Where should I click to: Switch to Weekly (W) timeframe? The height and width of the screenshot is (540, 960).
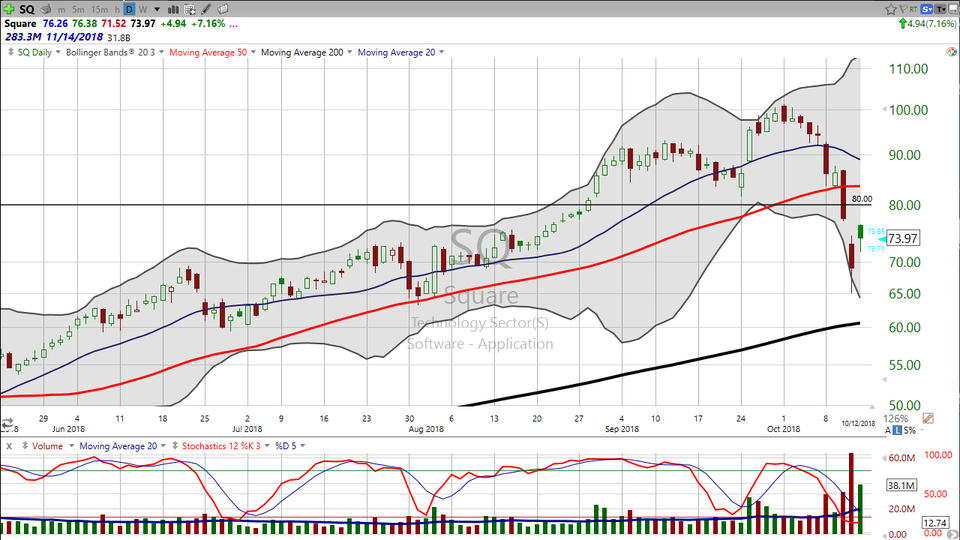pos(144,9)
